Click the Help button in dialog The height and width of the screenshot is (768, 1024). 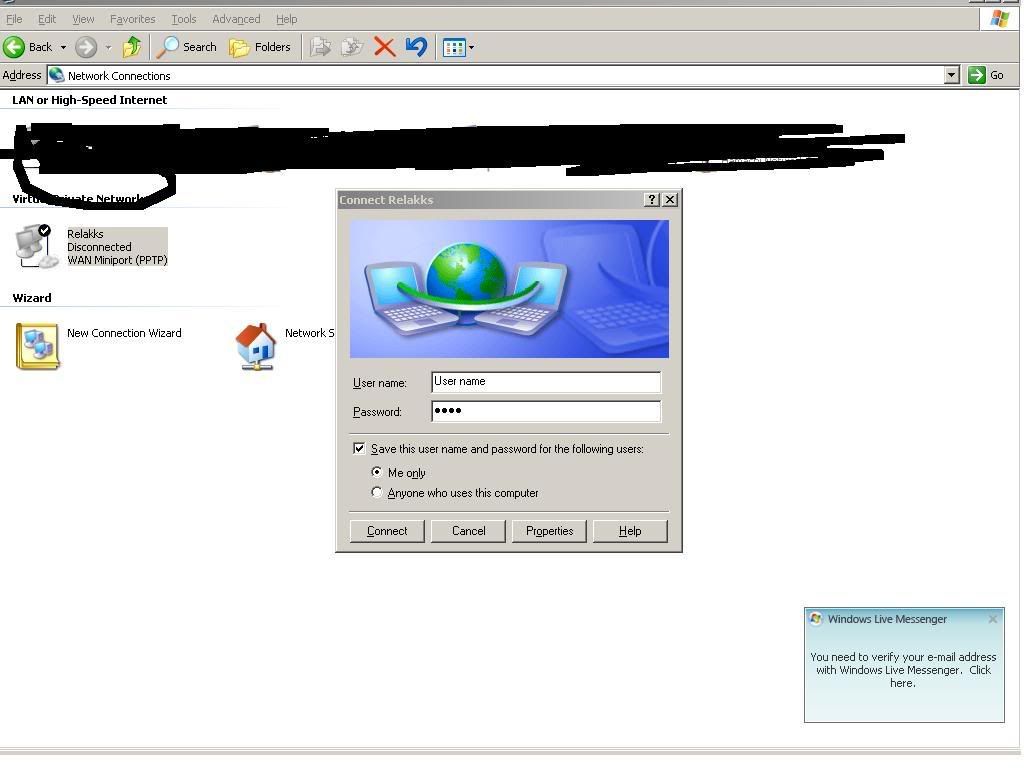630,531
